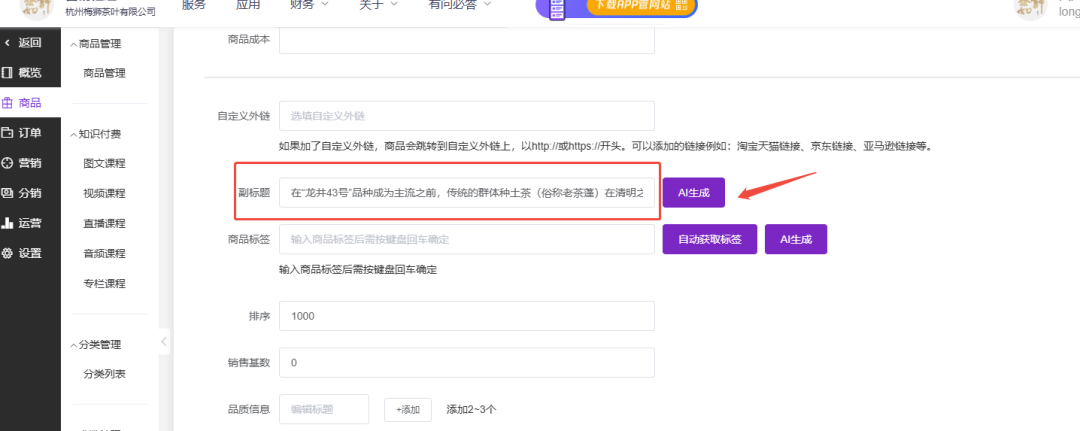Open the 设置 settings gear icon
The width and height of the screenshot is (1080, 431).
[8, 253]
